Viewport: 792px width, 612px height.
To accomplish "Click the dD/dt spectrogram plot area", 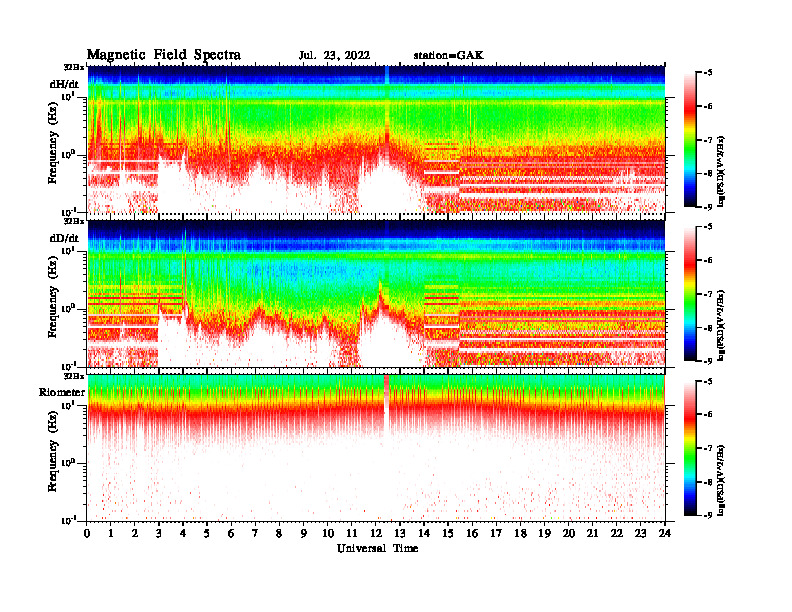I will (x=376, y=294).
